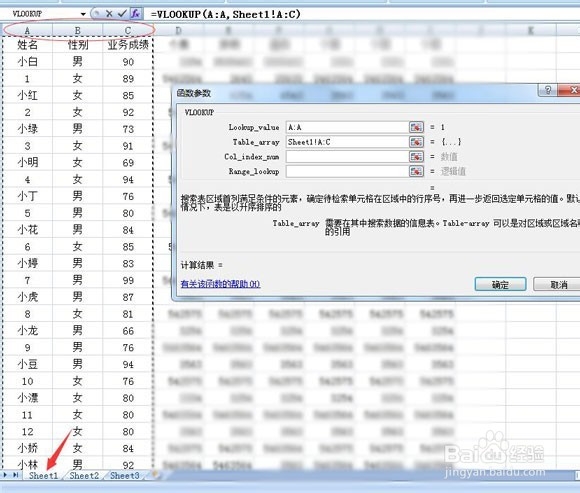Select the score cell 66
This screenshot has height=493, width=580.
[x=128, y=331]
